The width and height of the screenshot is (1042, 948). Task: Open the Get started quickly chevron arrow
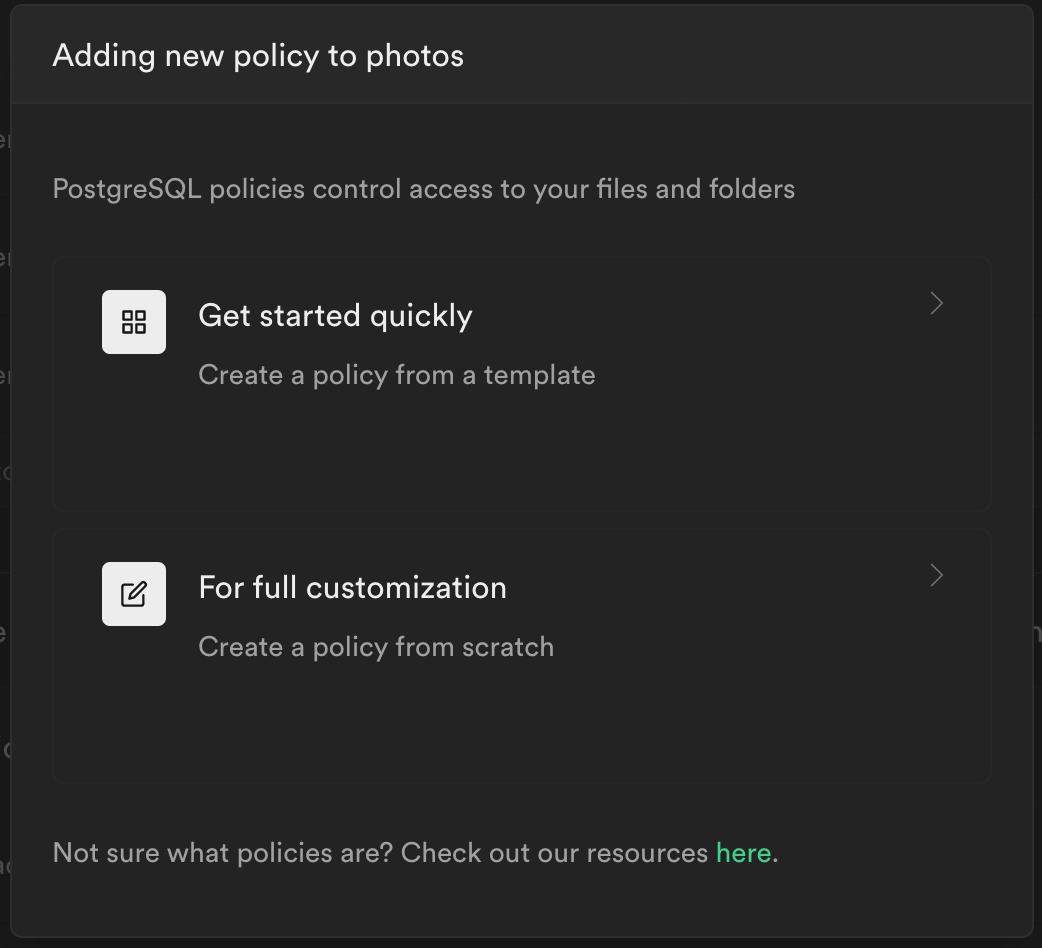(937, 304)
